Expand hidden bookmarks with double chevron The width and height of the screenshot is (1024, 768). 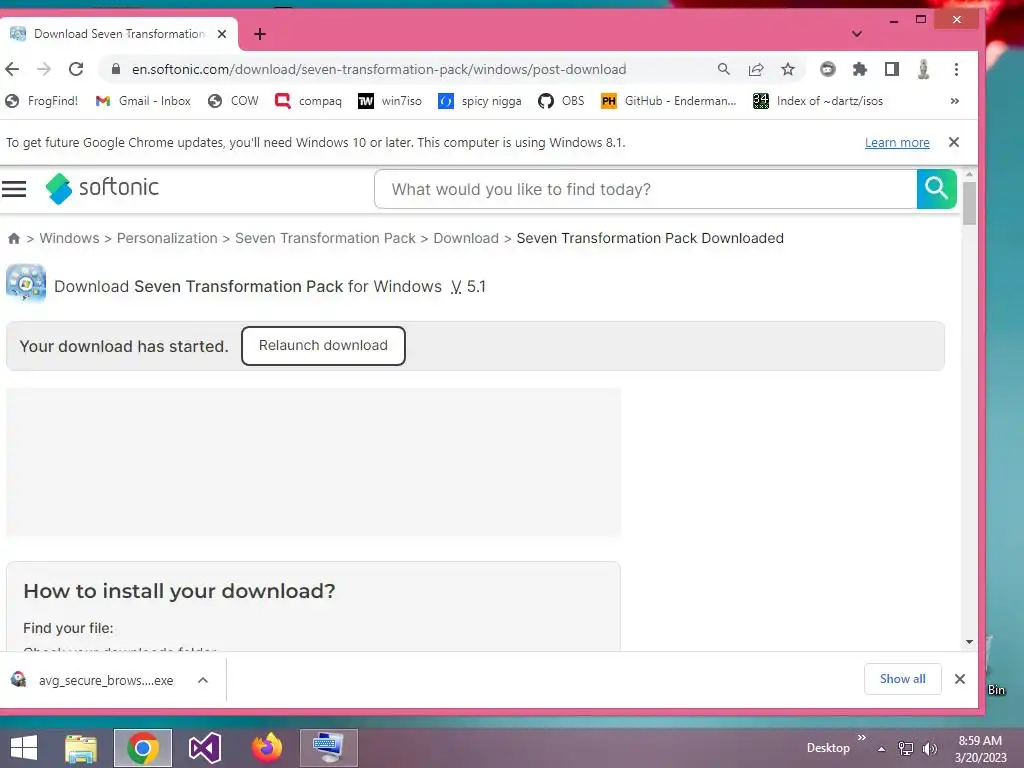(x=955, y=101)
